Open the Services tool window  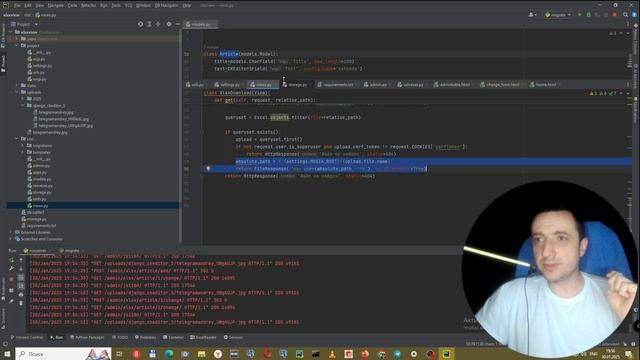pos(233,338)
